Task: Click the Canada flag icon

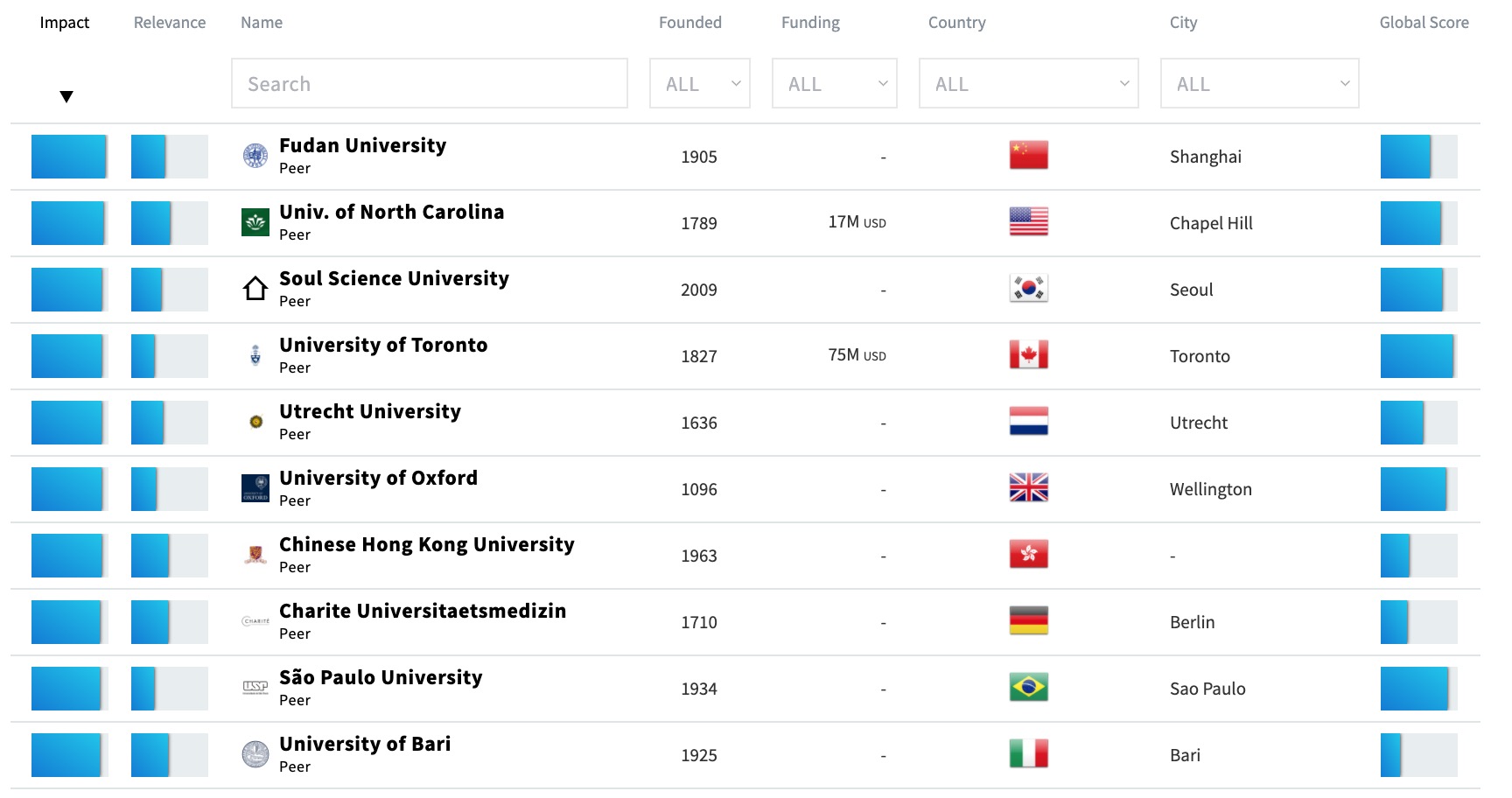Action: (x=1028, y=355)
